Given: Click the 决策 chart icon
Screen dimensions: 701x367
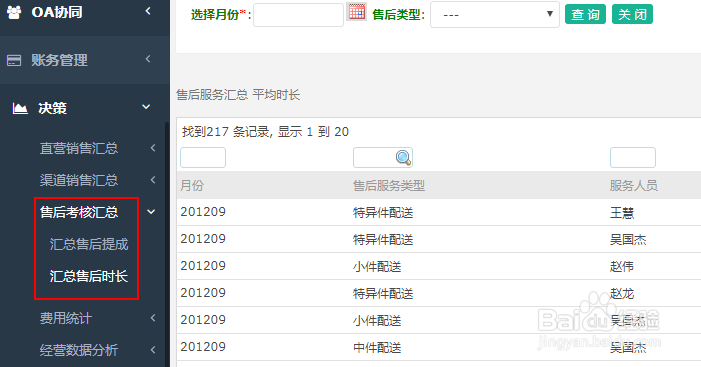Looking at the screenshot, I should click(x=20, y=108).
